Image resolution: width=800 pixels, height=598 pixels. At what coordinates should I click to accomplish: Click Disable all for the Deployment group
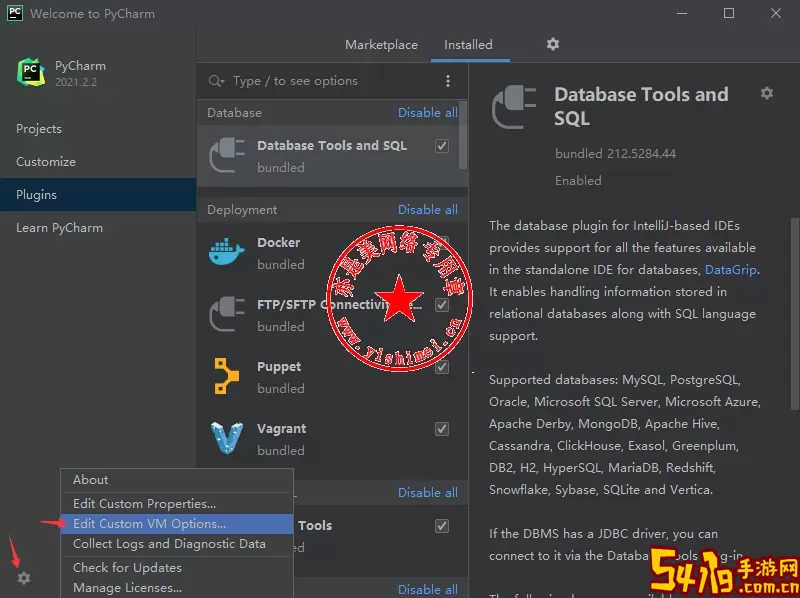pos(428,210)
